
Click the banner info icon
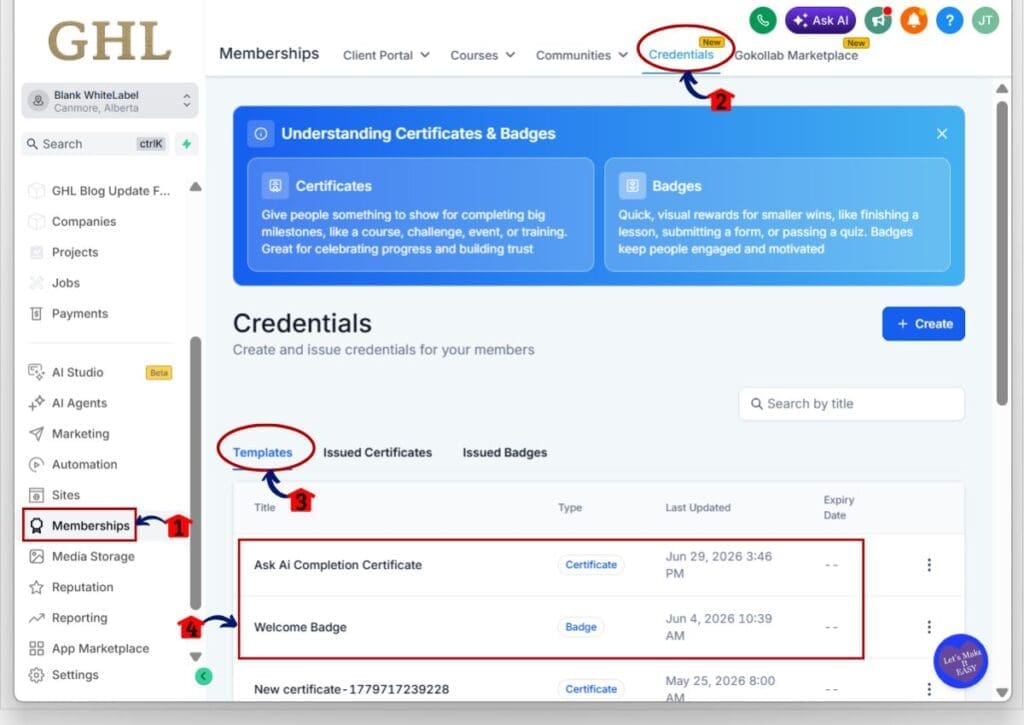point(261,134)
